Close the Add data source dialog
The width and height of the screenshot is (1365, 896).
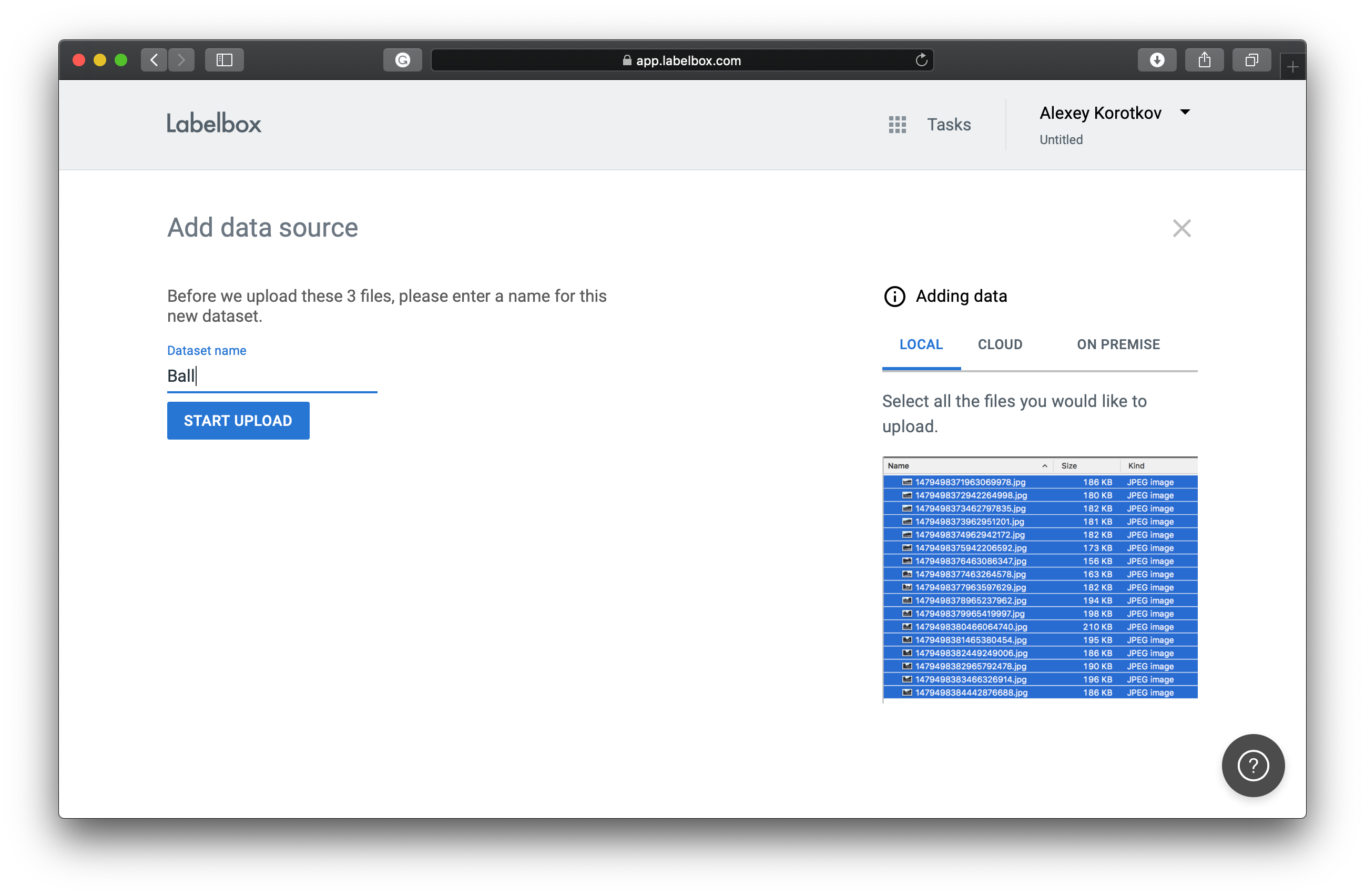click(1182, 228)
